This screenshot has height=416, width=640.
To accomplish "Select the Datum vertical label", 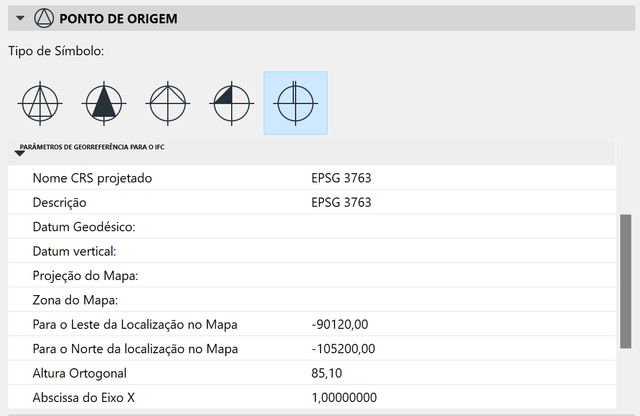I will coord(74,251).
